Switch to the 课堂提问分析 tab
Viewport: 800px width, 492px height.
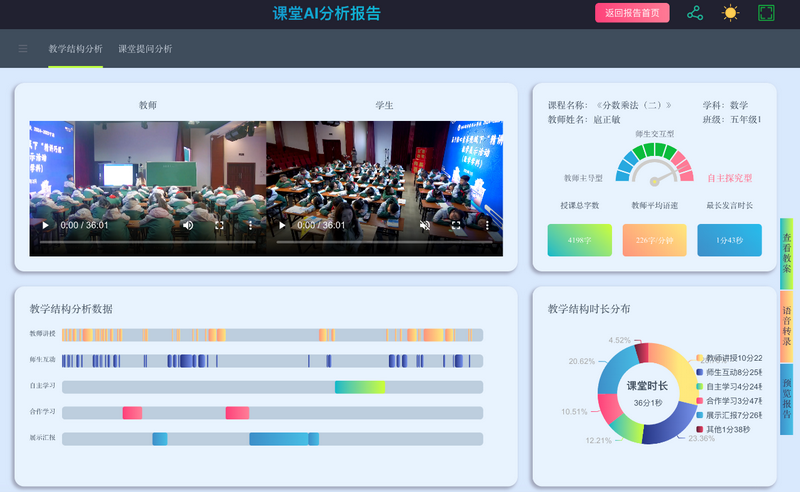click(x=145, y=48)
